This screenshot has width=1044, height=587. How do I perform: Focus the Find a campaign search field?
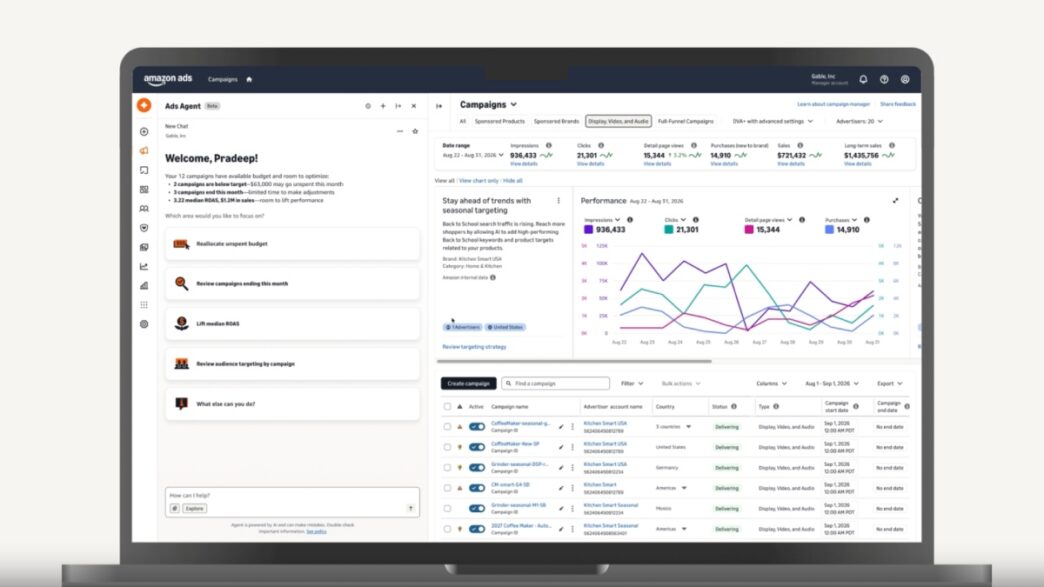[x=555, y=383]
